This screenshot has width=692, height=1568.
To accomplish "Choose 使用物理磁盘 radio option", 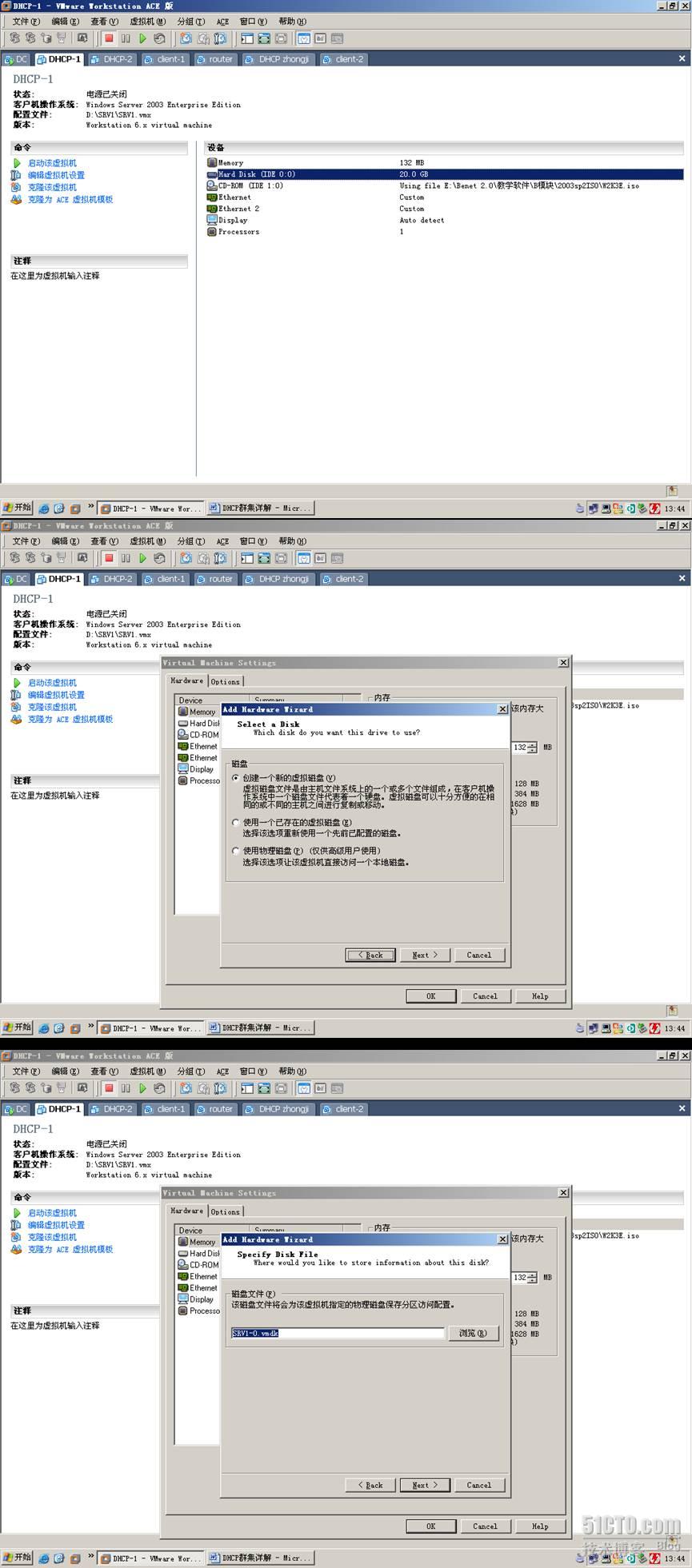I will pyautogui.click(x=235, y=851).
